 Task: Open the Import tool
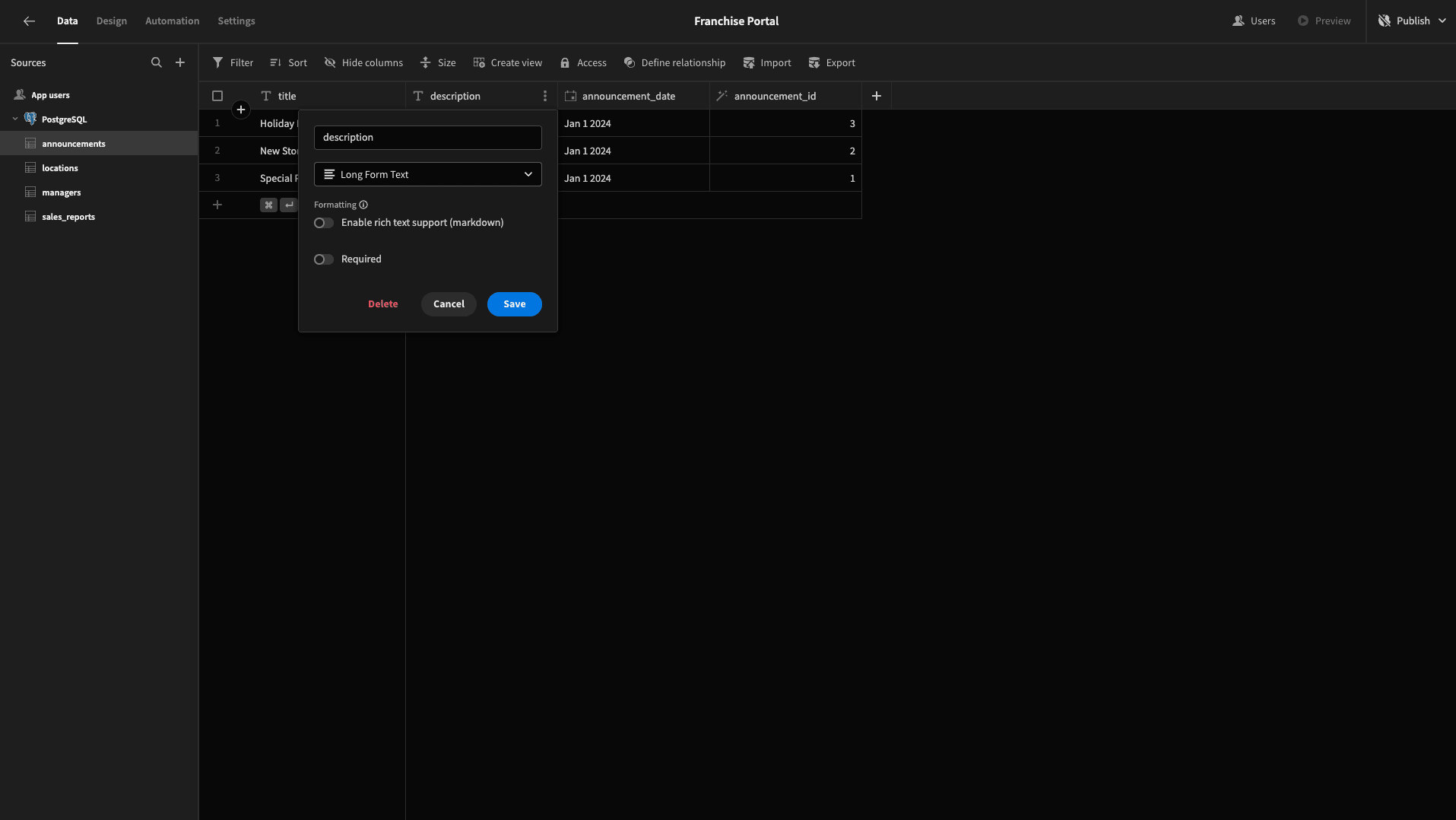click(767, 62)
